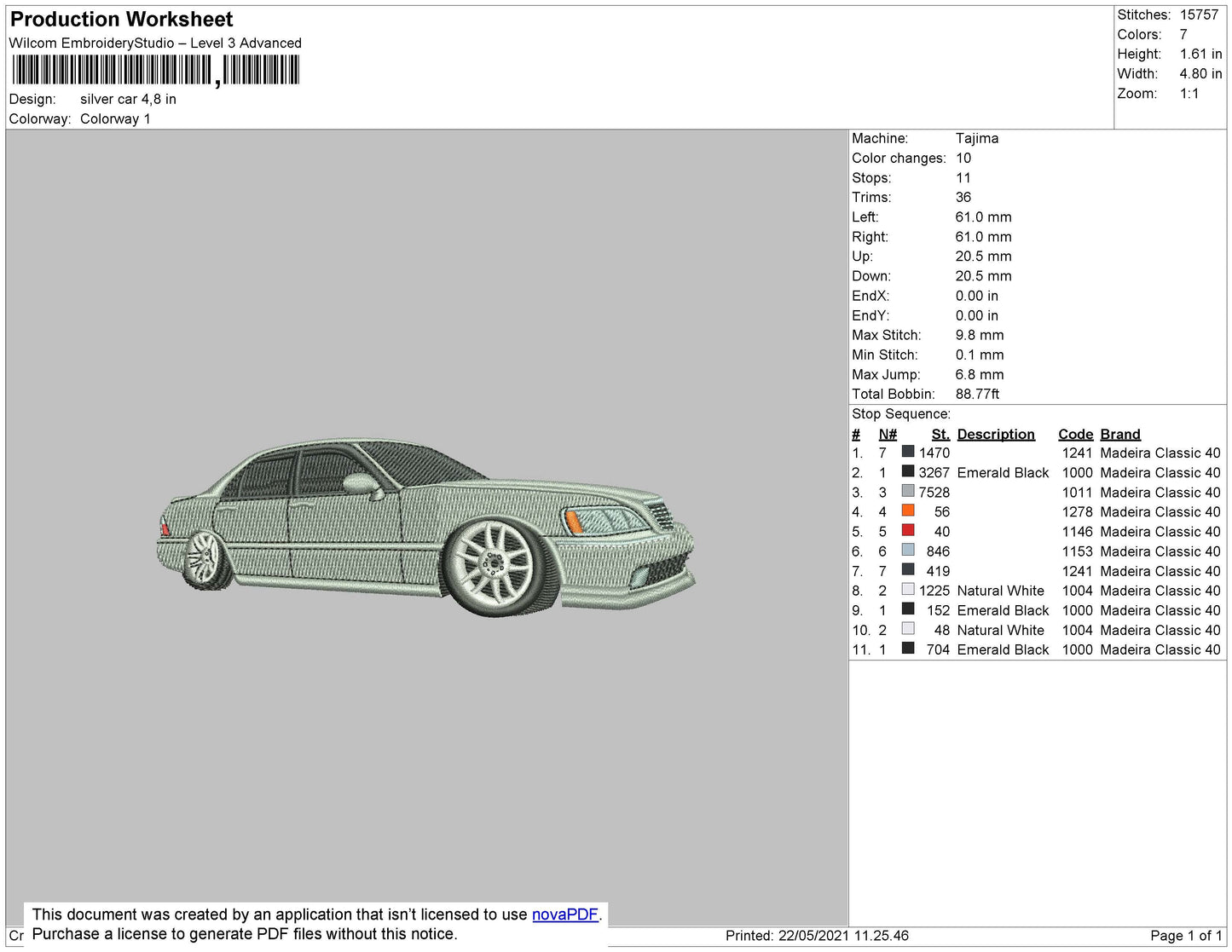Click the 'Colorway 1' value
The image size is (1232, 952).
click(x=115, y=119)
